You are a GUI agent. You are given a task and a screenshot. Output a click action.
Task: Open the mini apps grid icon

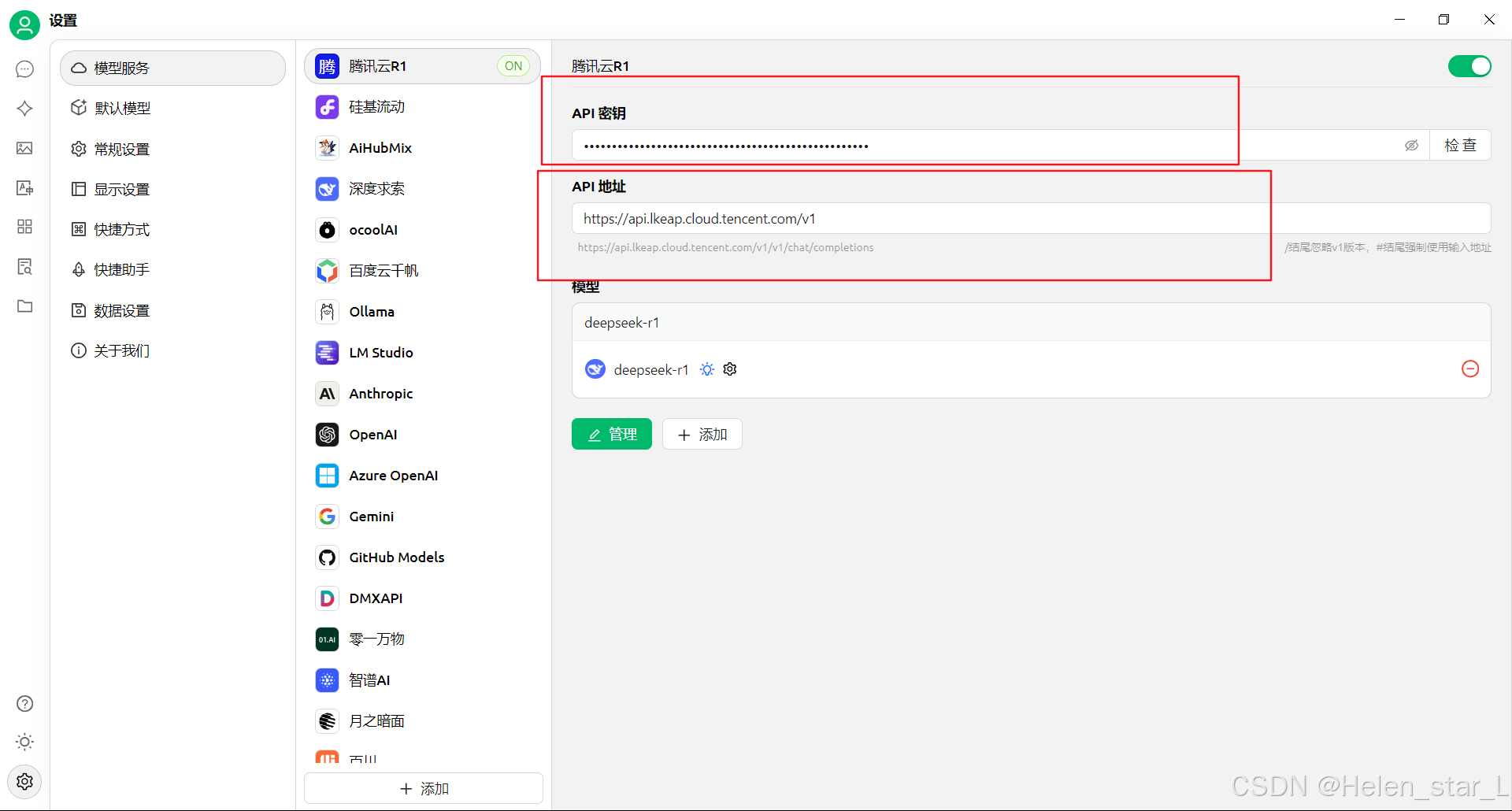24,227
